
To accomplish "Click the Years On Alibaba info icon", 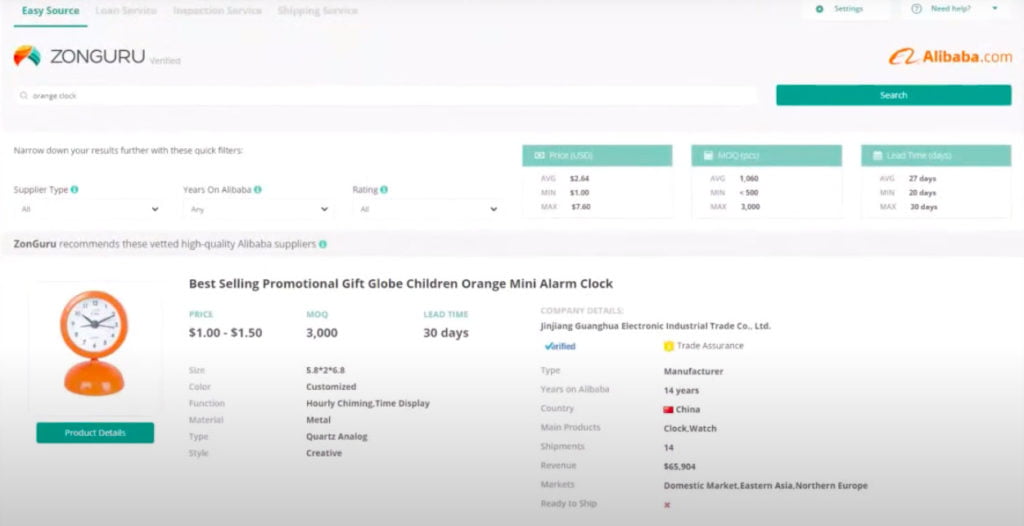I will [x=258, y=189].
